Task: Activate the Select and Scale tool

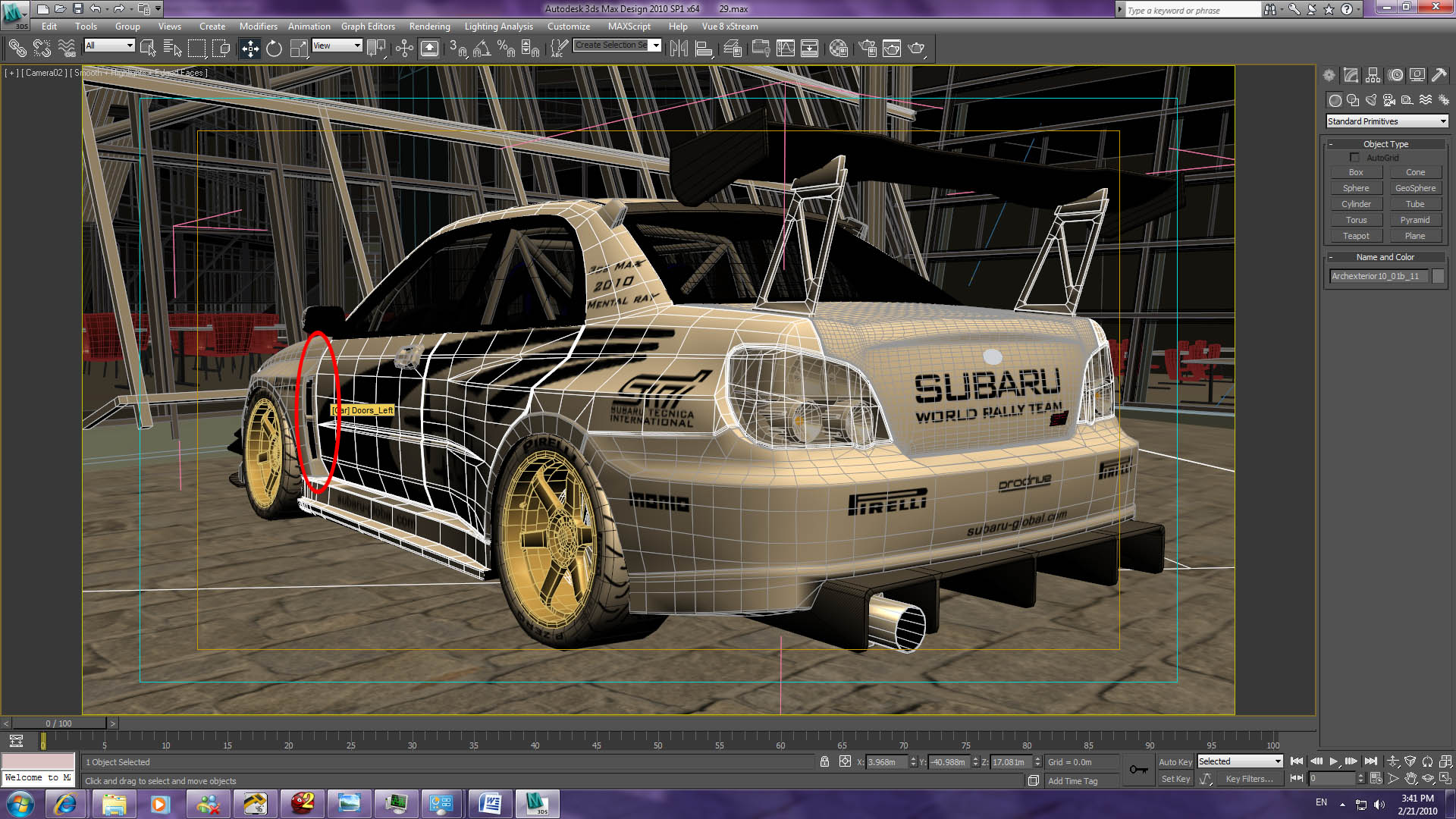Action: [x=299, y=49]
